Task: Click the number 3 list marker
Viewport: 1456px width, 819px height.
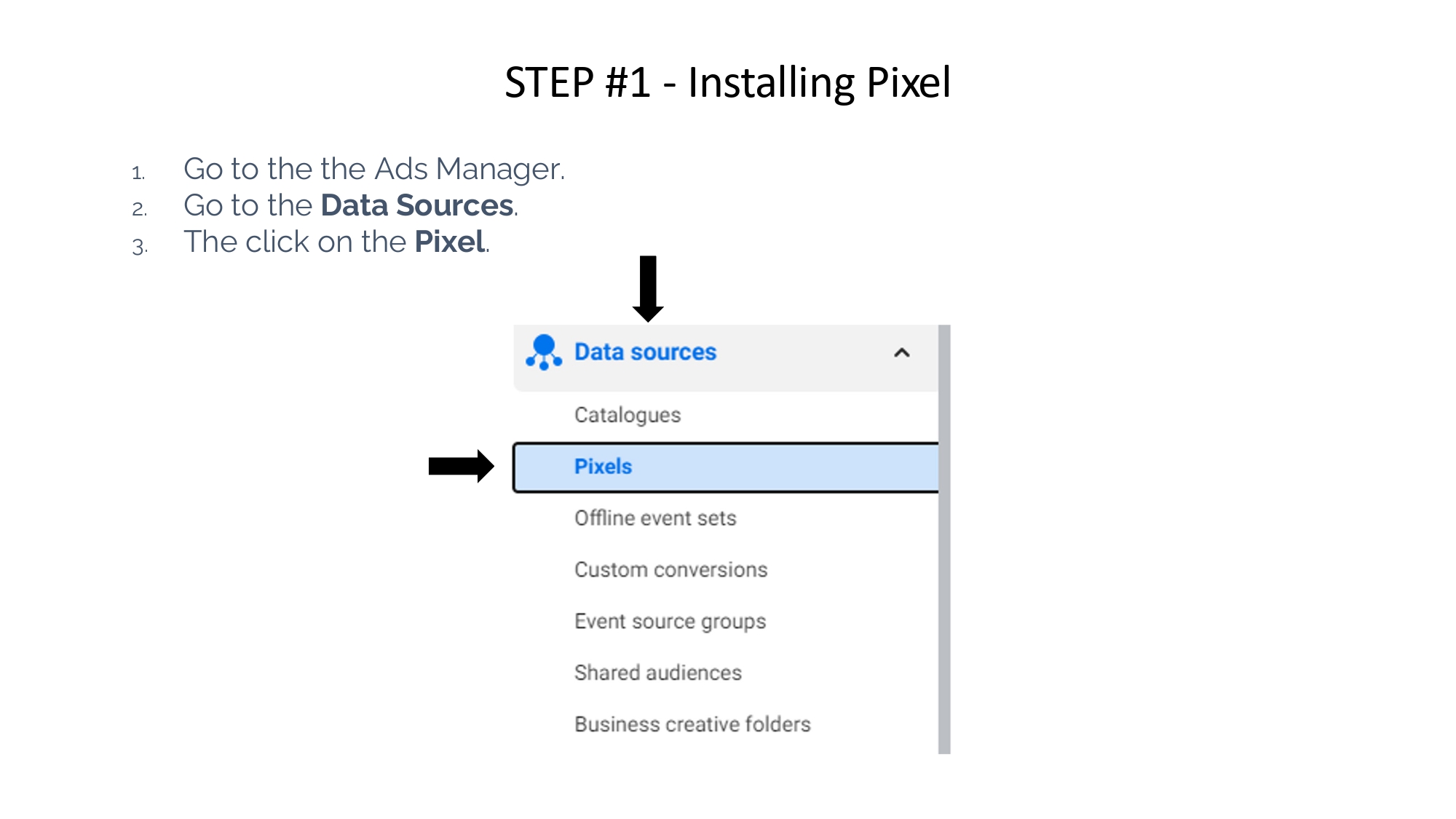Action: pos(139,247)
